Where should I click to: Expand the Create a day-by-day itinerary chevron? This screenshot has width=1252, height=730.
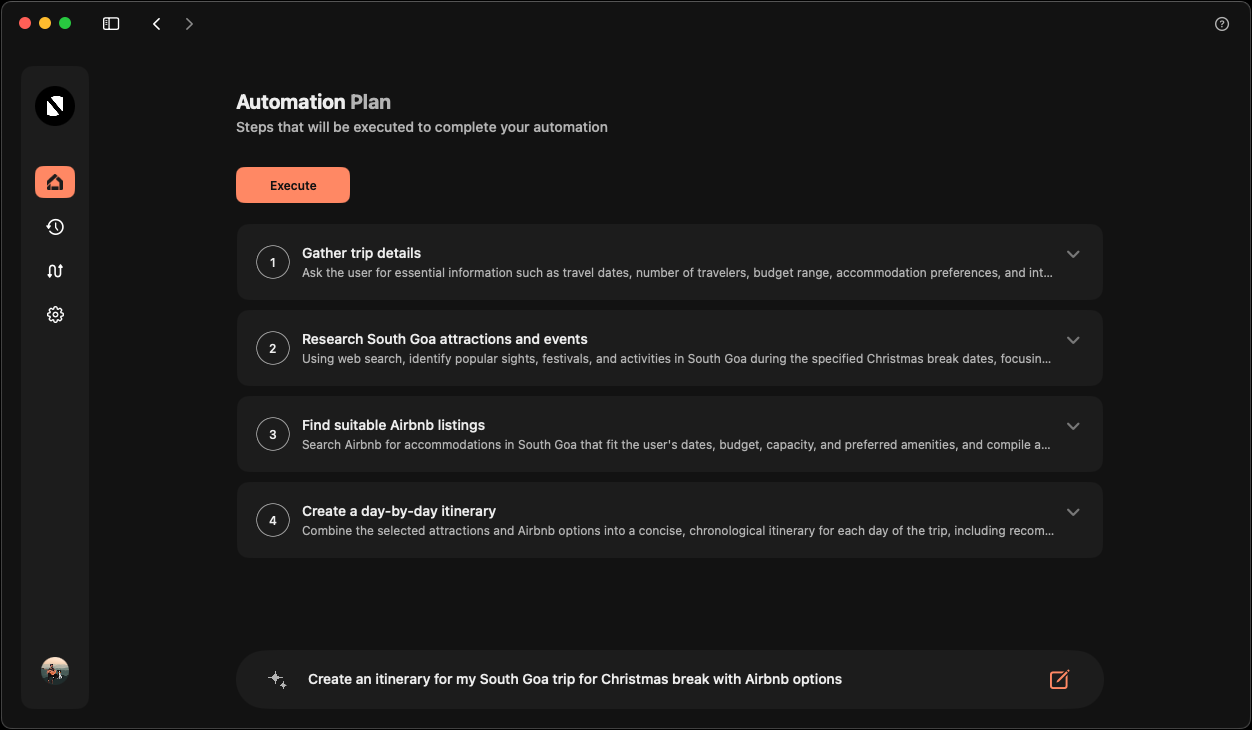click(1073, 512)
